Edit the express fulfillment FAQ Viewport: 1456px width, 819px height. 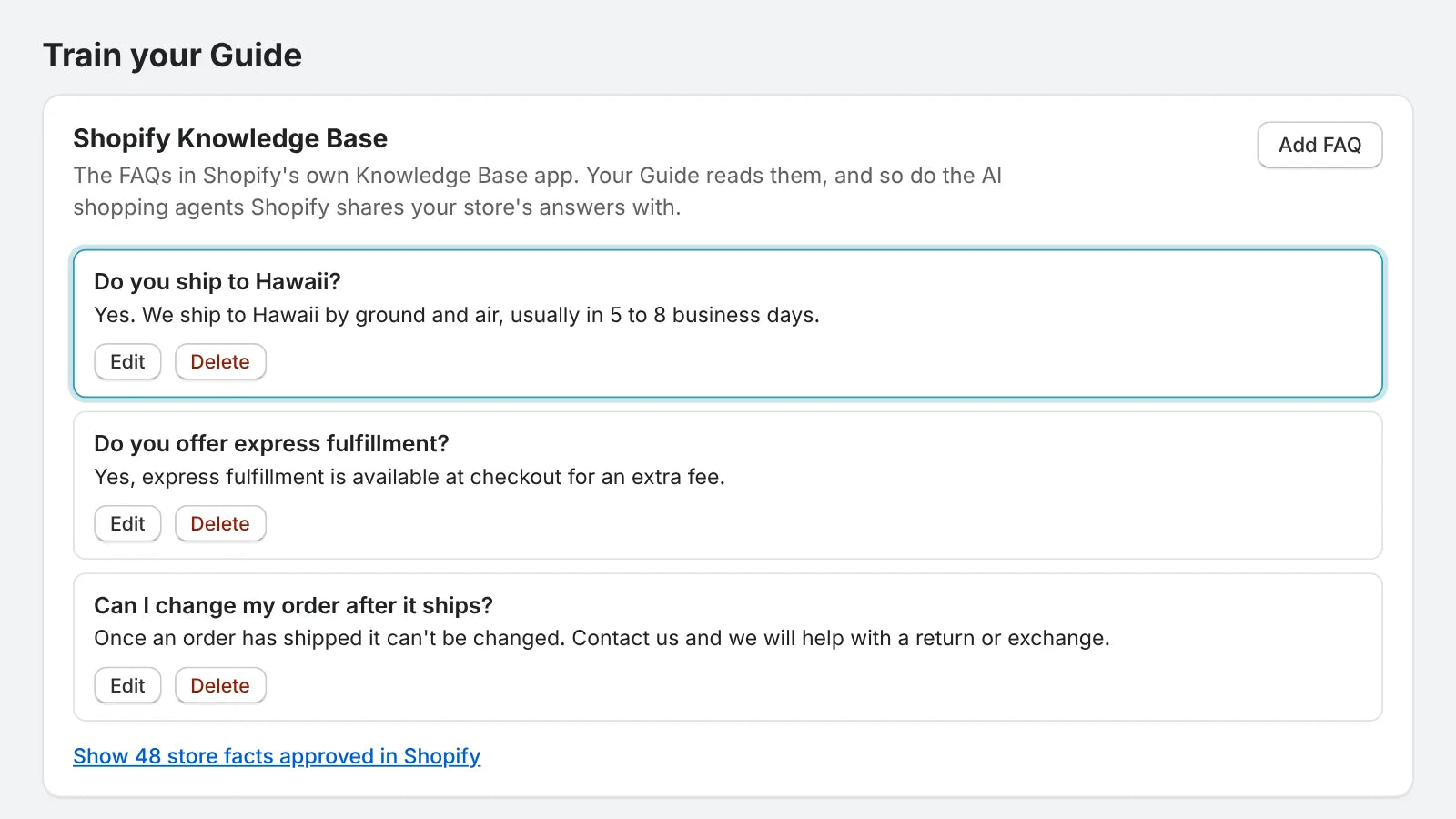tap(127, 523)
